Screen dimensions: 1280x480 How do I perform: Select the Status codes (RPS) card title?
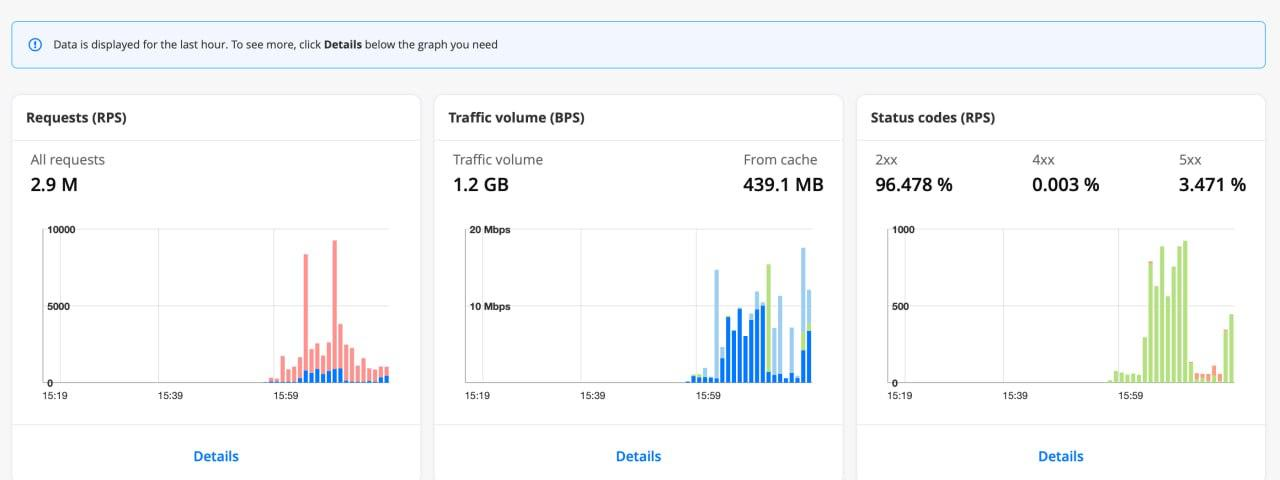pyautogui.click(x=932, y=118)
